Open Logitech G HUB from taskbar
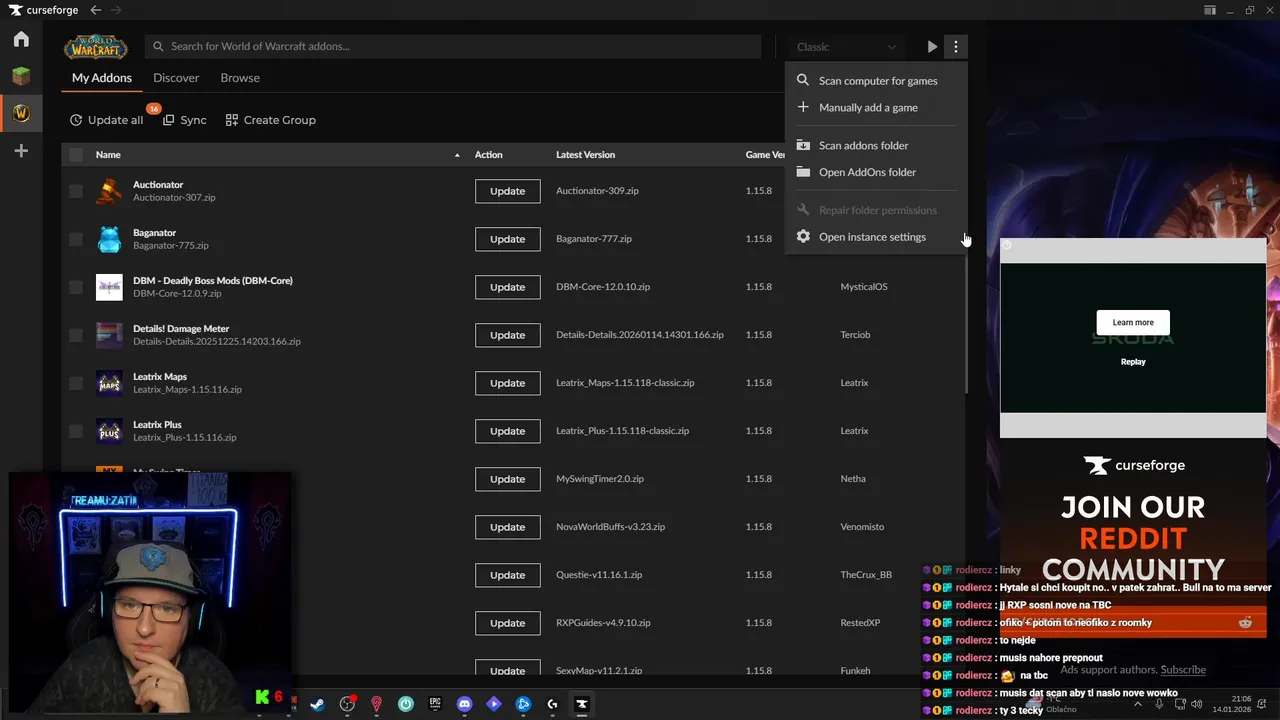Viewport: 1280px width, 720px height. 552,704
